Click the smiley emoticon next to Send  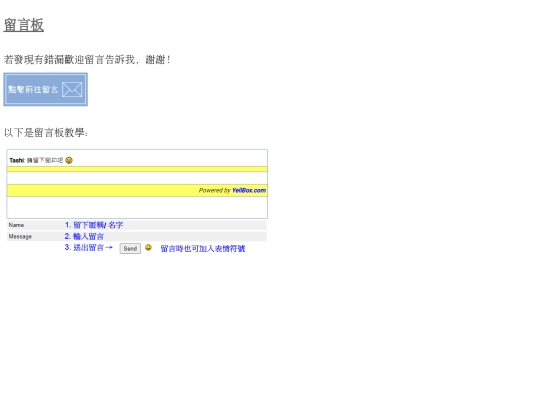148,248
